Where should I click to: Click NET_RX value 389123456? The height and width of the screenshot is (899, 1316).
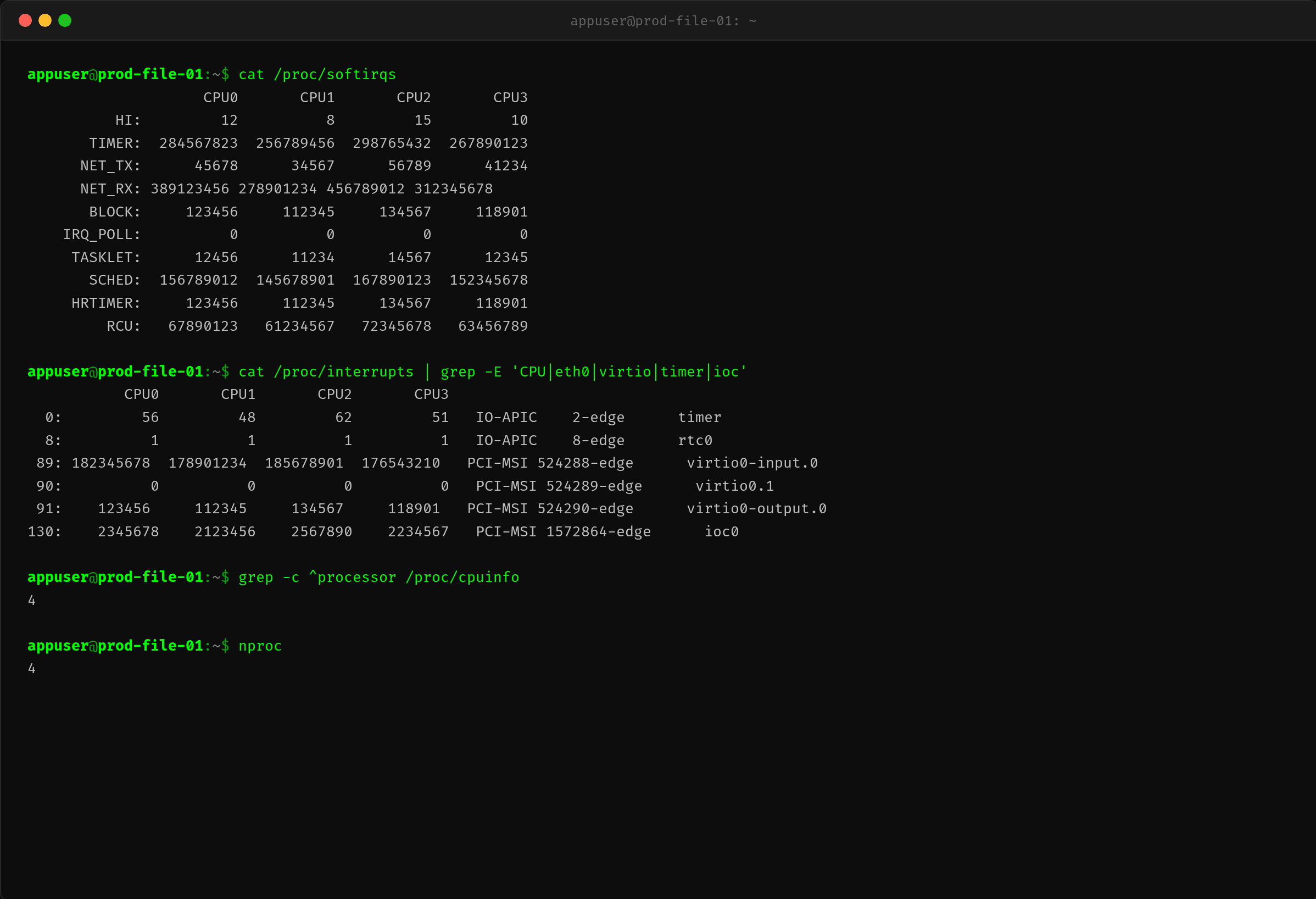[x=189, y=188]
